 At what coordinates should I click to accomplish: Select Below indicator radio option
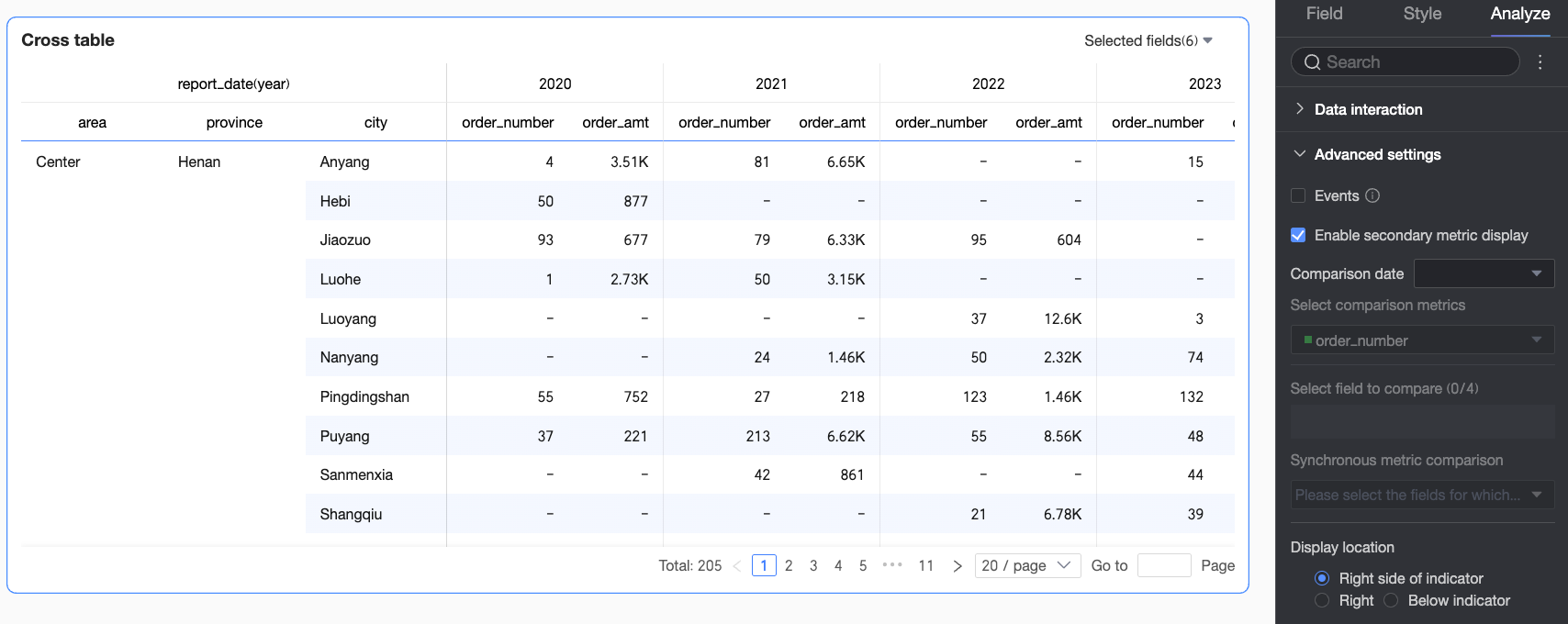(1391, 600)
